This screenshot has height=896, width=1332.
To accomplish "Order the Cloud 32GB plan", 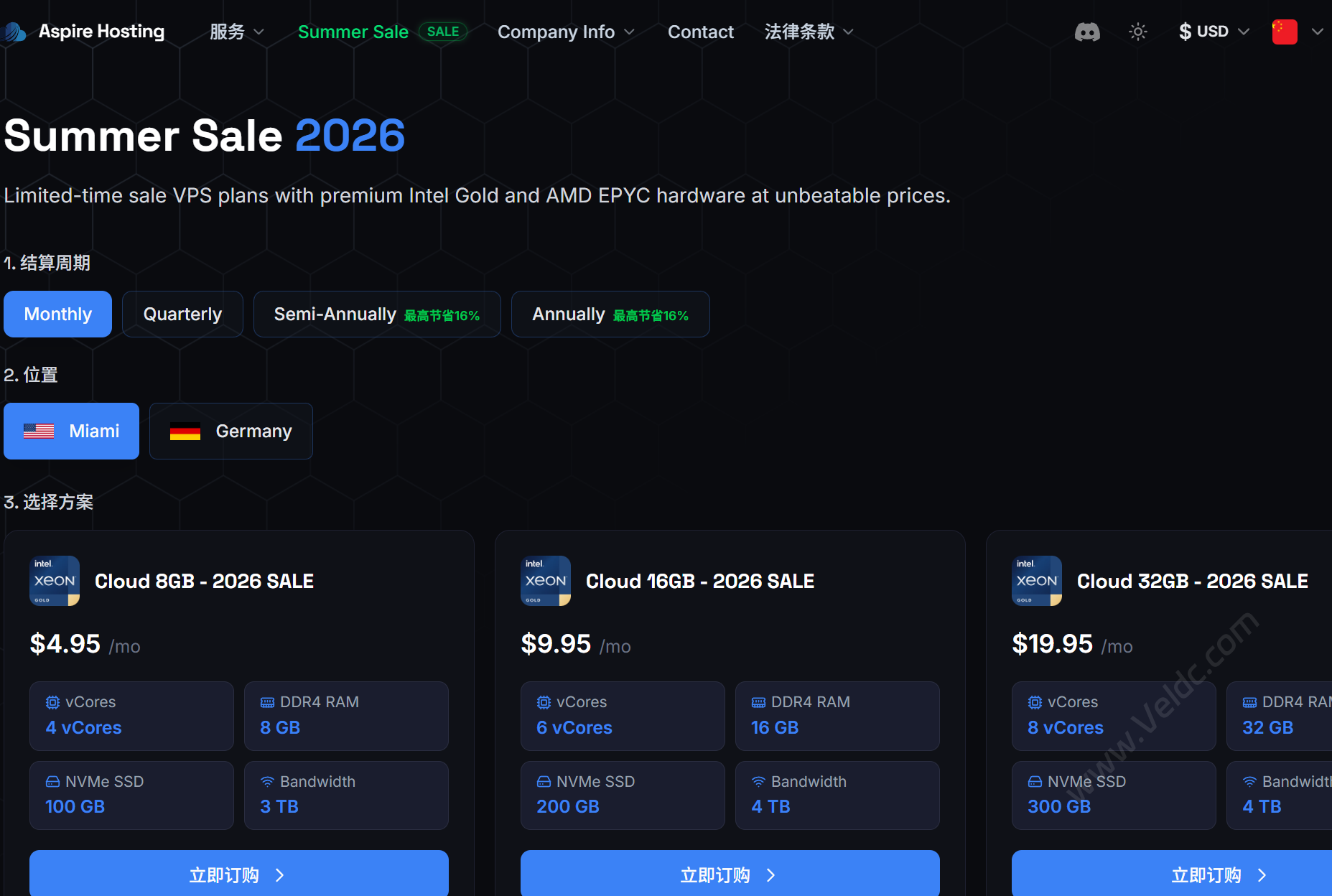I will pos(1172,874).
